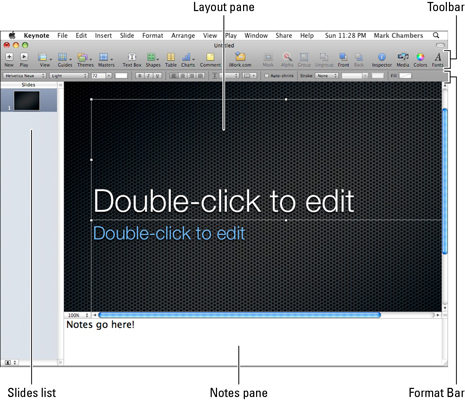This screenshot has height=400, width=465.
Task: Open the Share menu
Action: (284, 35)
